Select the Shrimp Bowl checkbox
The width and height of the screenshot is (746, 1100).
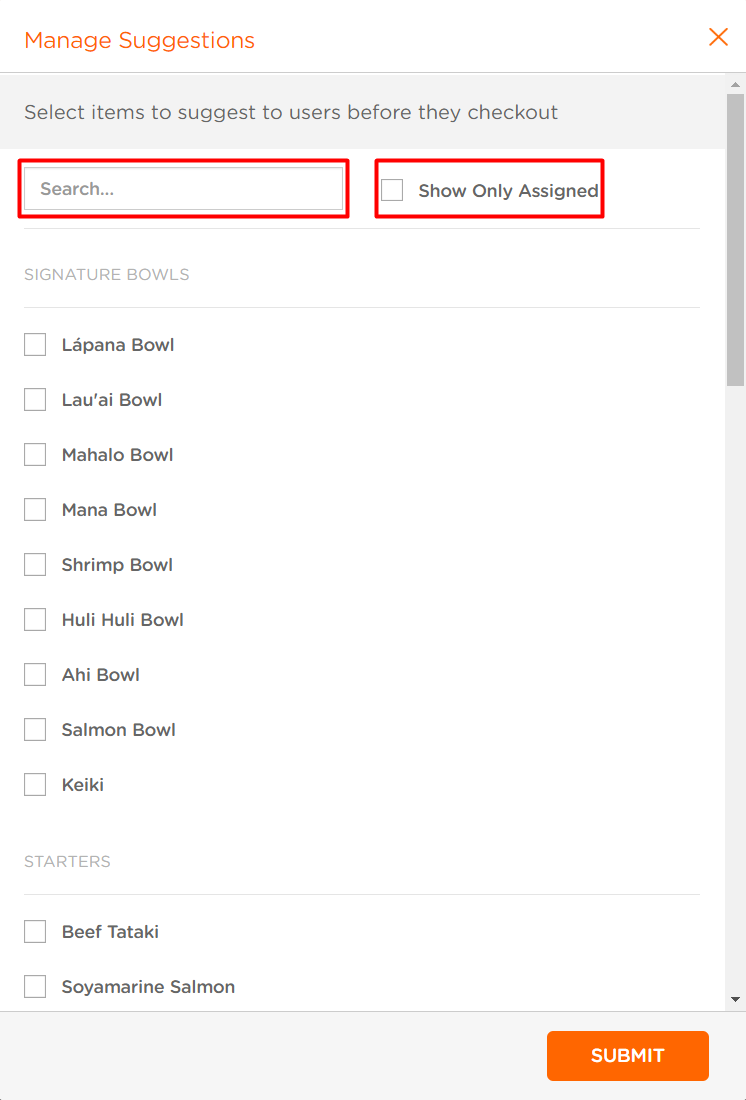click(35, 565)
